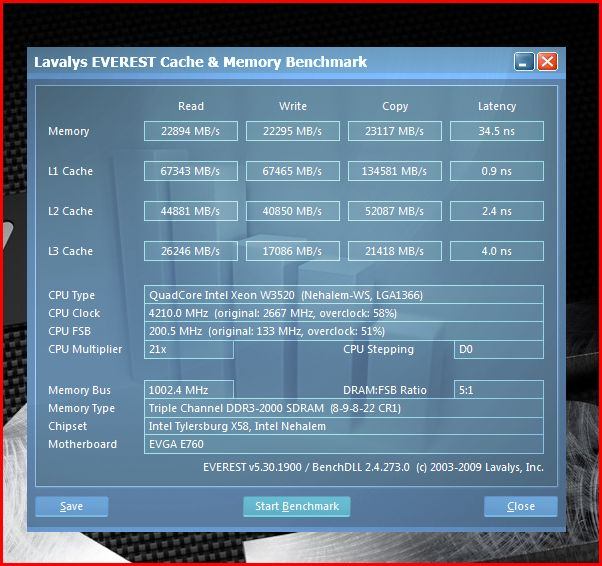
Task: Click the Write column header
Action: point(293,106)
